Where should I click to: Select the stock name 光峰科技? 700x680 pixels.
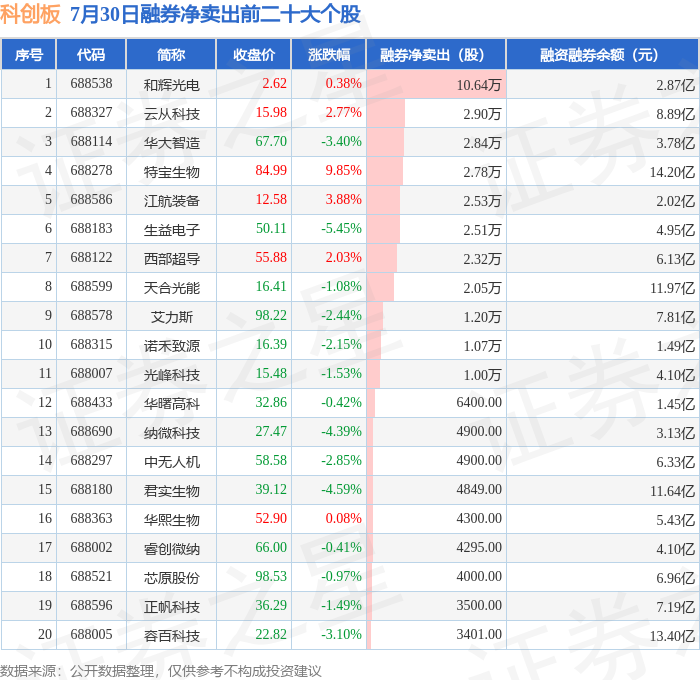171,375
